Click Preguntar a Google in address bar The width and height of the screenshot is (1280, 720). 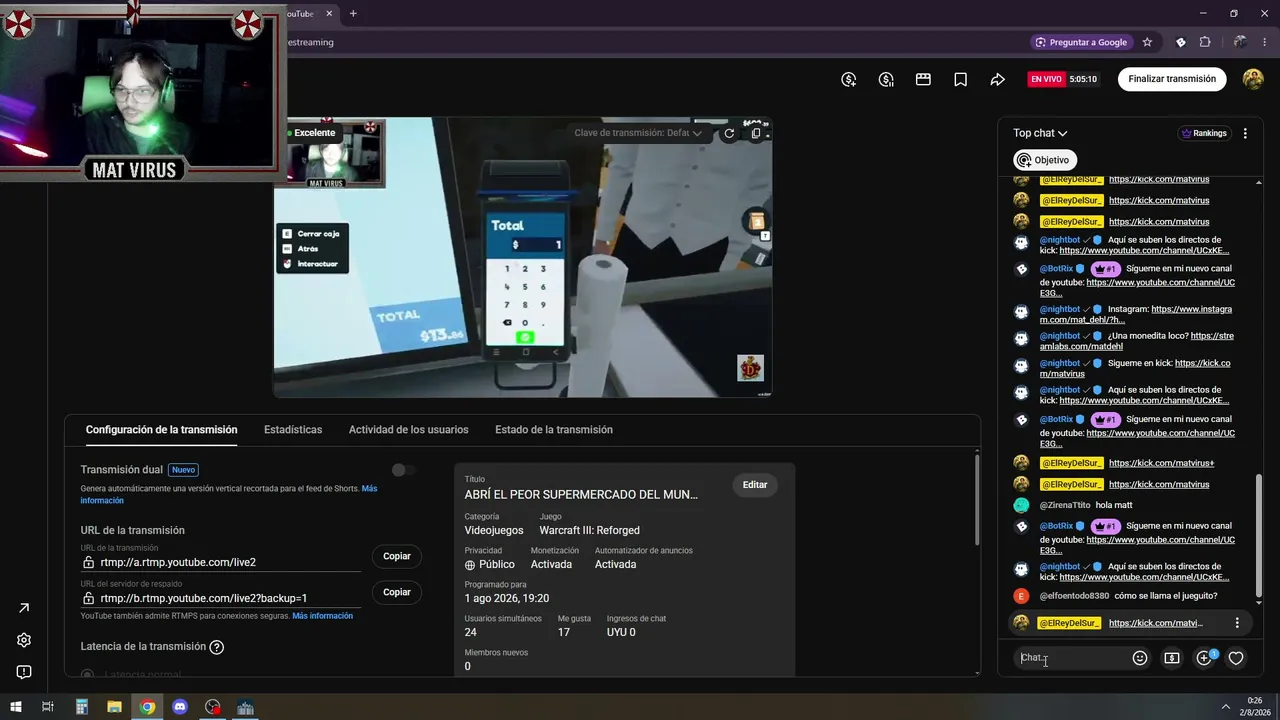click(x=1081, y=42)
